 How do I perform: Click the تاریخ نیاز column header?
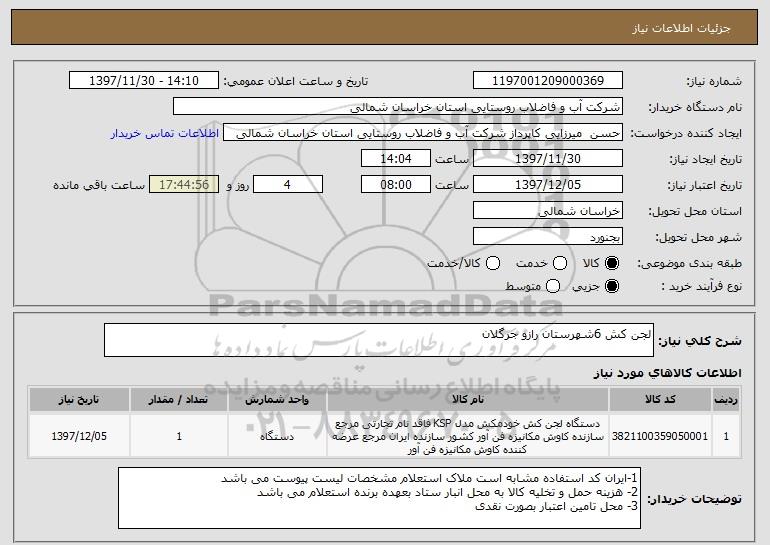point(79,400)
